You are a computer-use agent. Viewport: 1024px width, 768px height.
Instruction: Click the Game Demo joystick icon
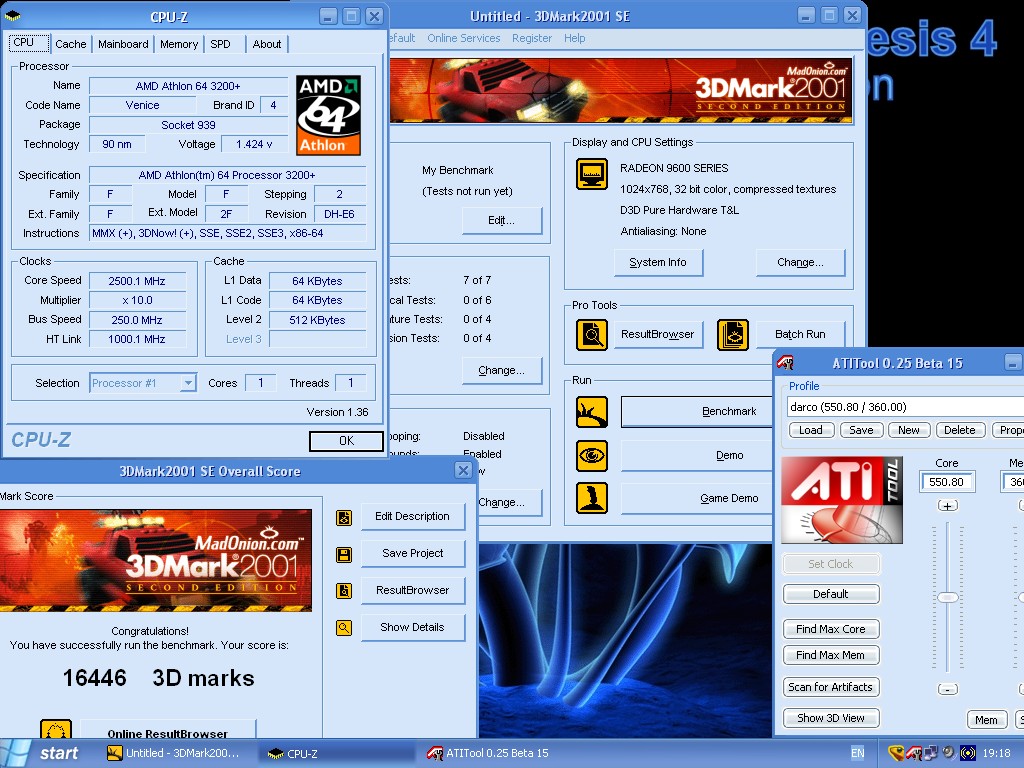pos(592,498)
